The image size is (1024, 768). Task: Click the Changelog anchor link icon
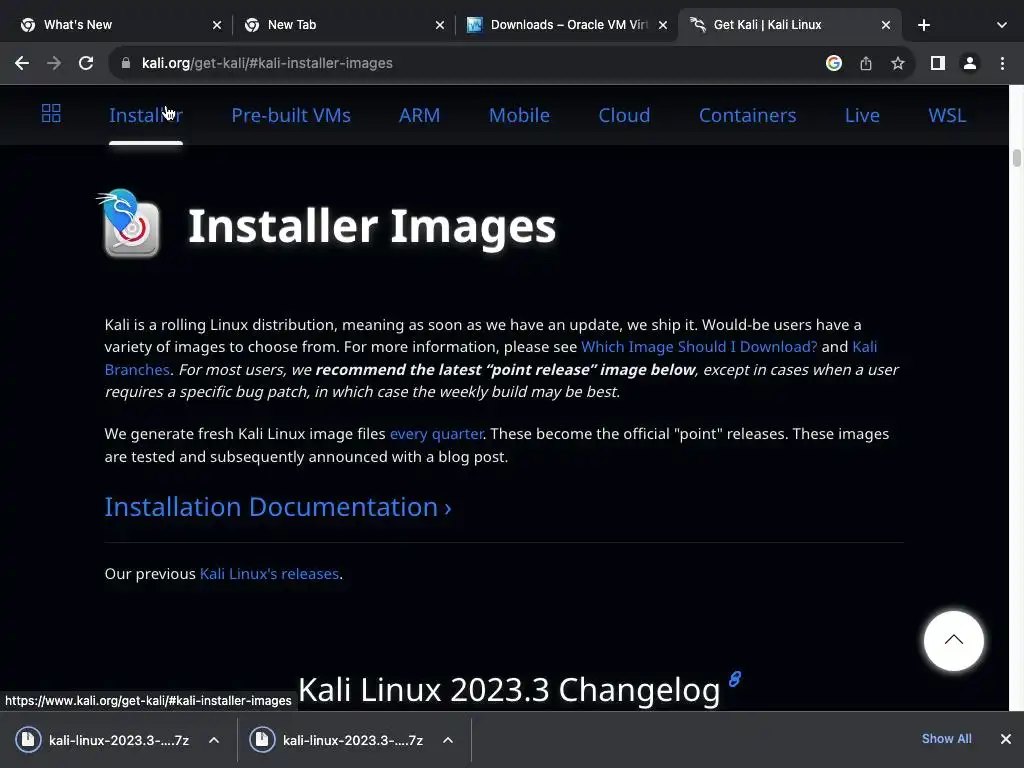tap(735, 679)
